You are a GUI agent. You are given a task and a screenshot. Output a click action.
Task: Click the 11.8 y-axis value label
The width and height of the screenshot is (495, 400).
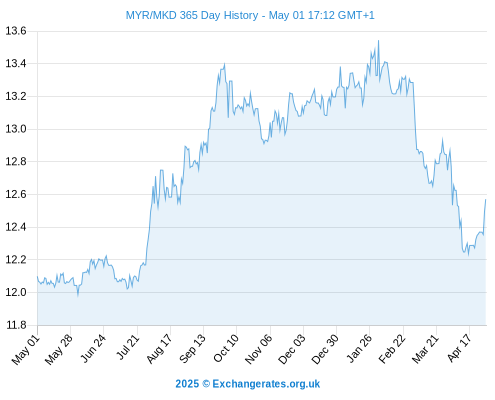(16, 325)
